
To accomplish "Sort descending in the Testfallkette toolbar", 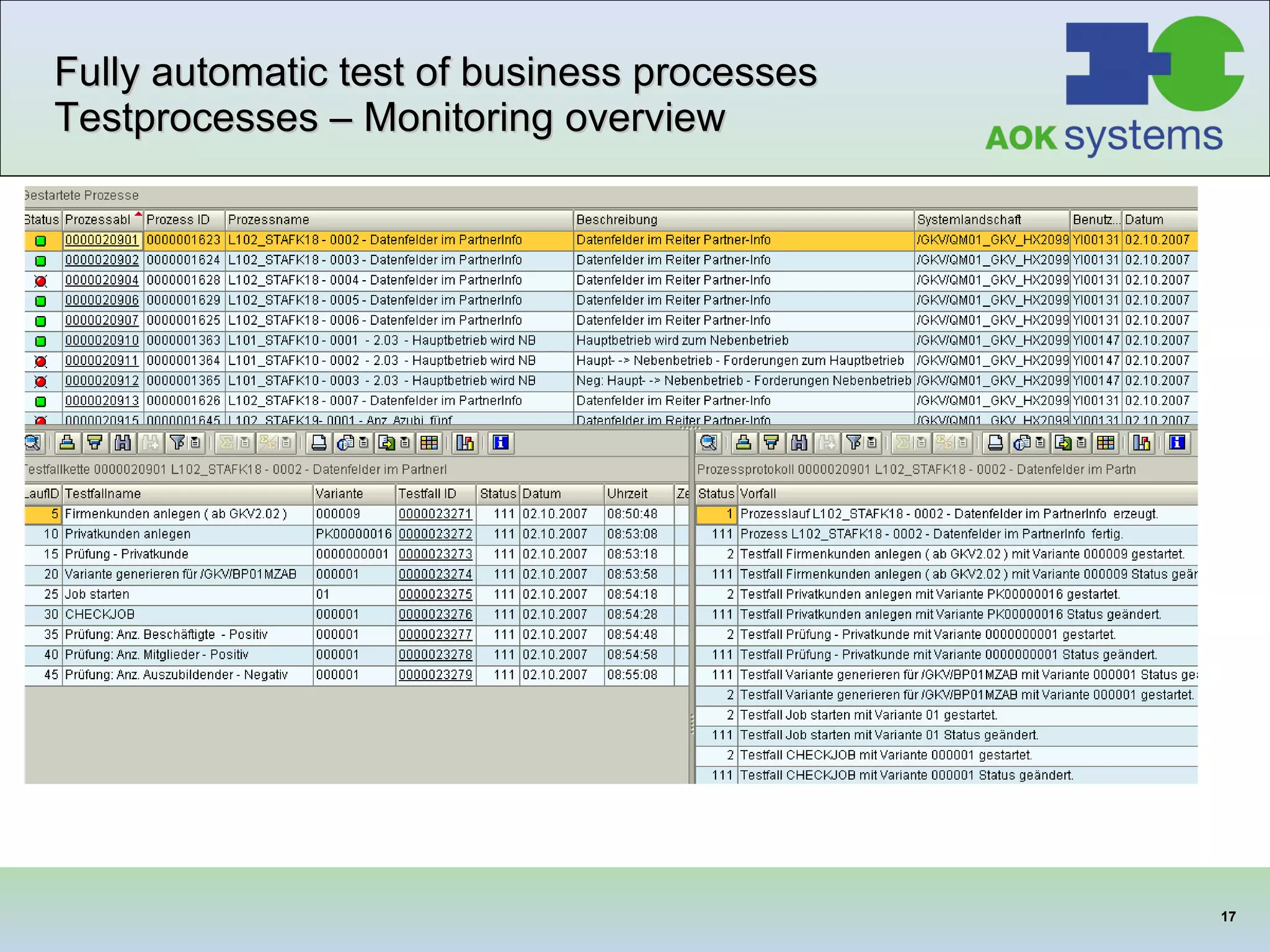I will 95,443.
